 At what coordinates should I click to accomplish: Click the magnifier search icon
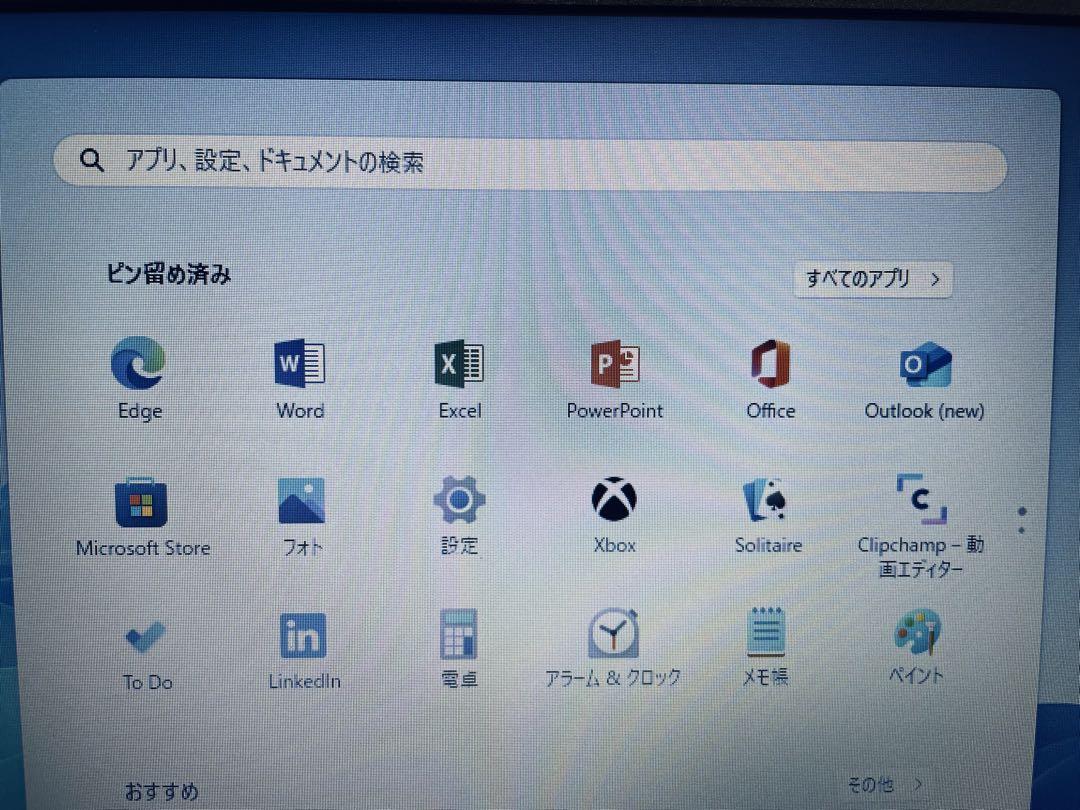(x=92, y=160)
